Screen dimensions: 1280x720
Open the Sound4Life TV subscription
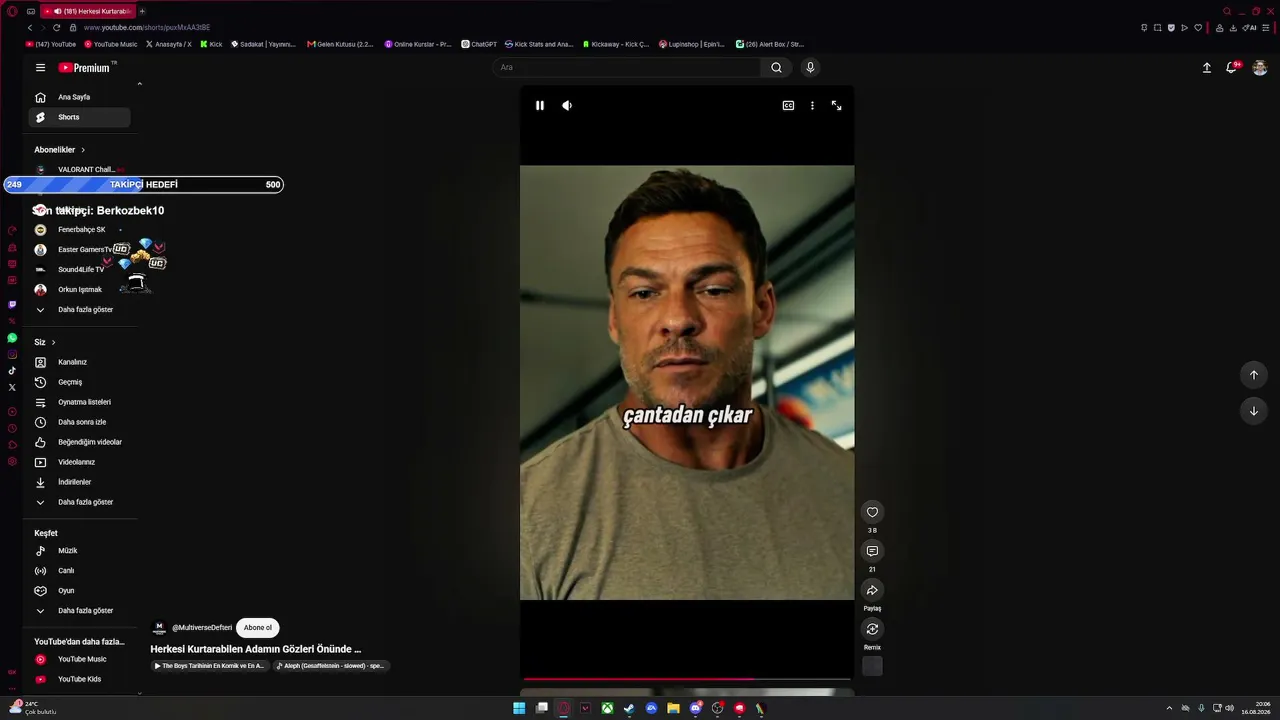click(x=80, y=270)
